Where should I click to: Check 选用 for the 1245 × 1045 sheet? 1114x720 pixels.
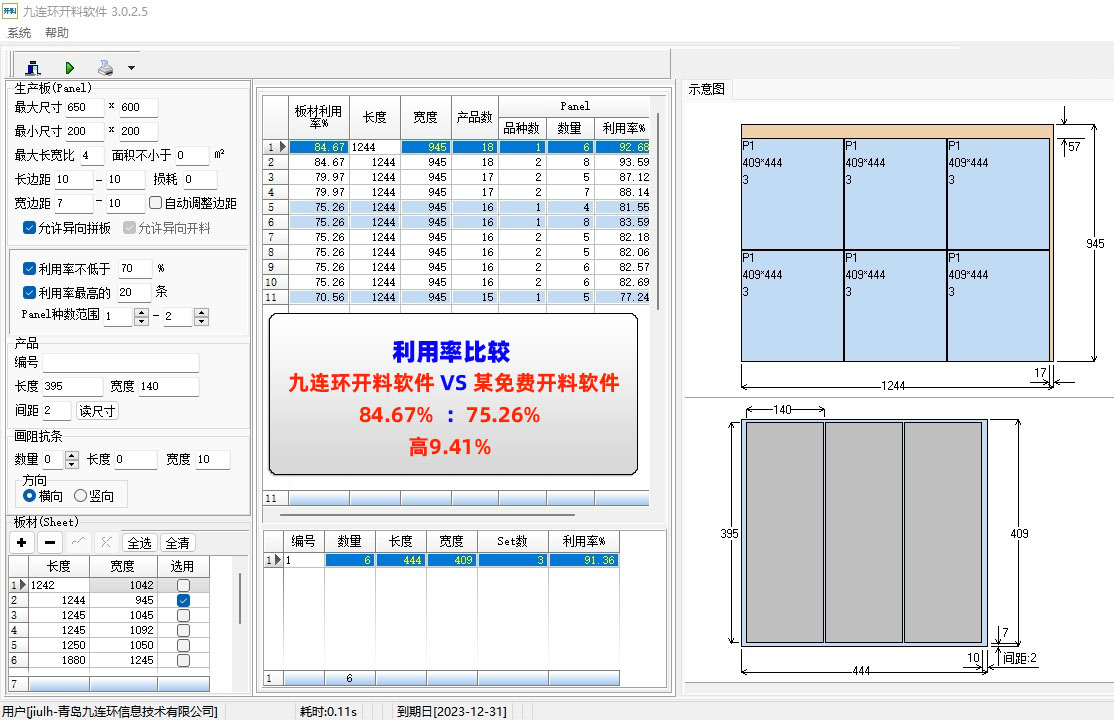pos(183,615)
